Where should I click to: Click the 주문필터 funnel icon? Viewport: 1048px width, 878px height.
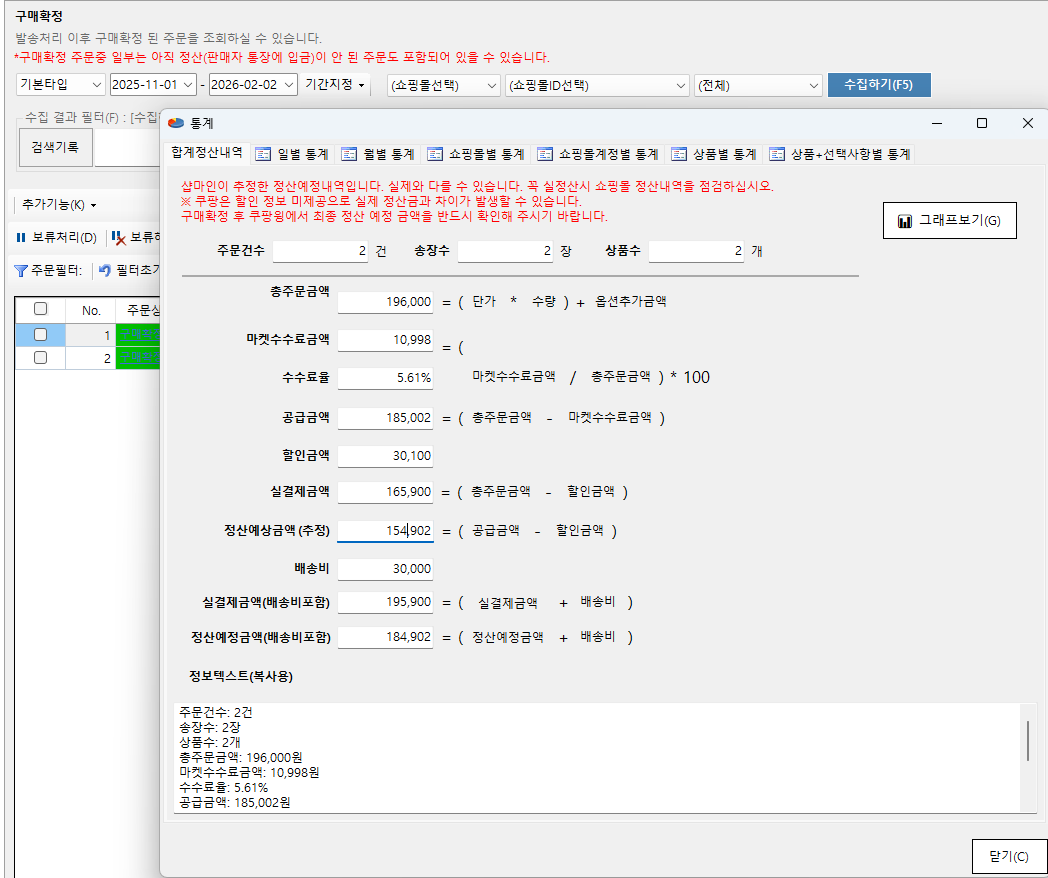(20, 270)
